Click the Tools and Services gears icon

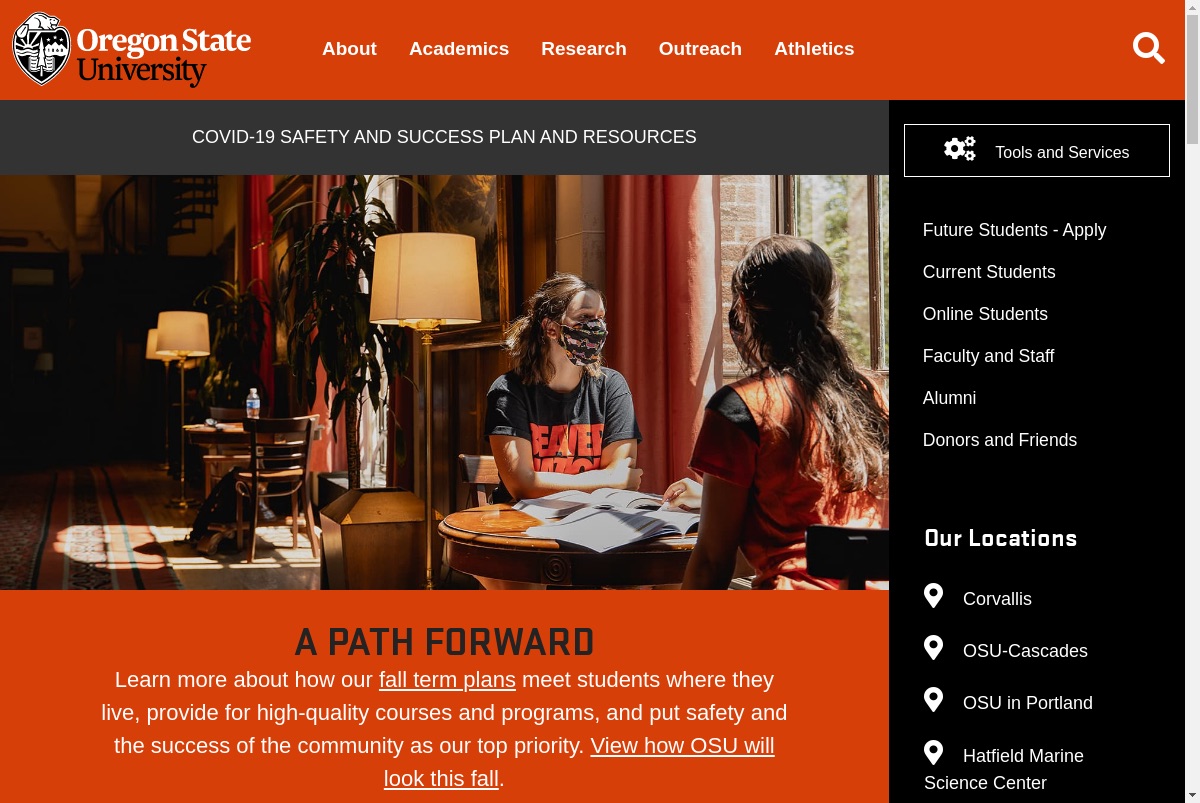point(960,149)
